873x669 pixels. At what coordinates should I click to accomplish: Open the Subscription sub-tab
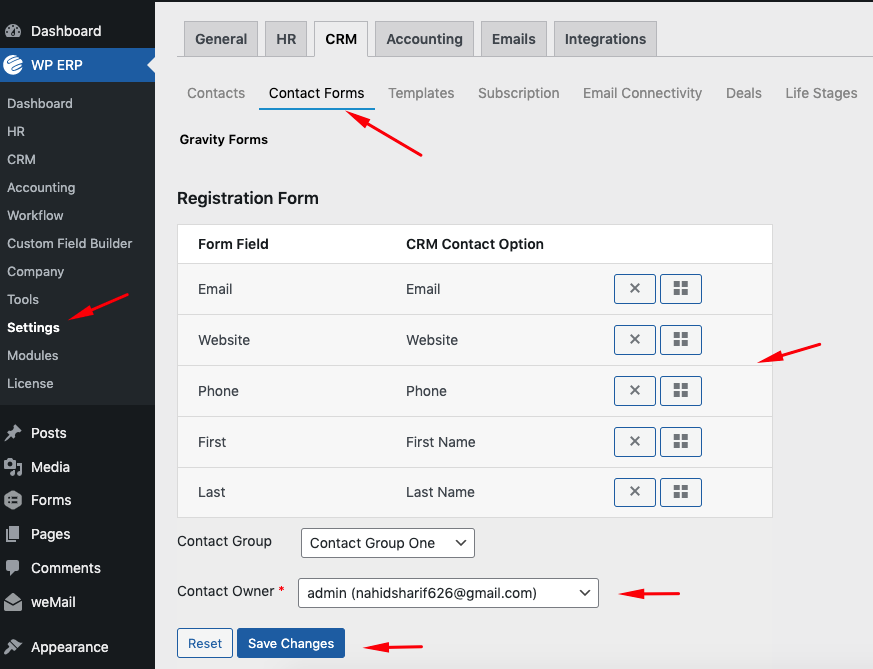(x=518, y=93)
